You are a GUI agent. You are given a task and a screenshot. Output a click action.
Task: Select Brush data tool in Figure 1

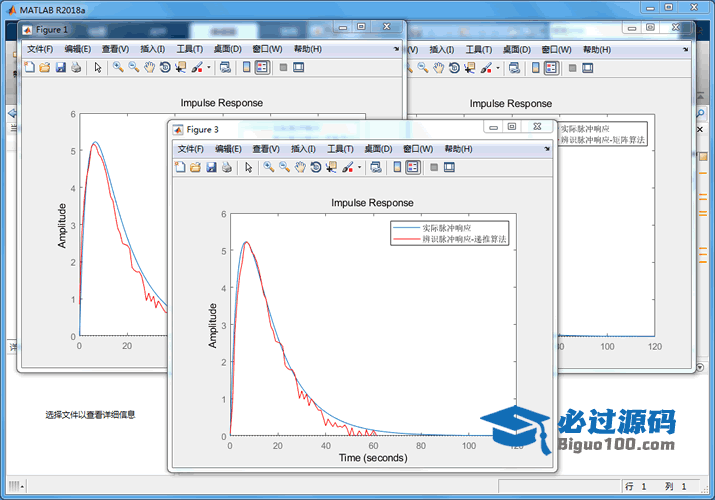pos(197,67)
